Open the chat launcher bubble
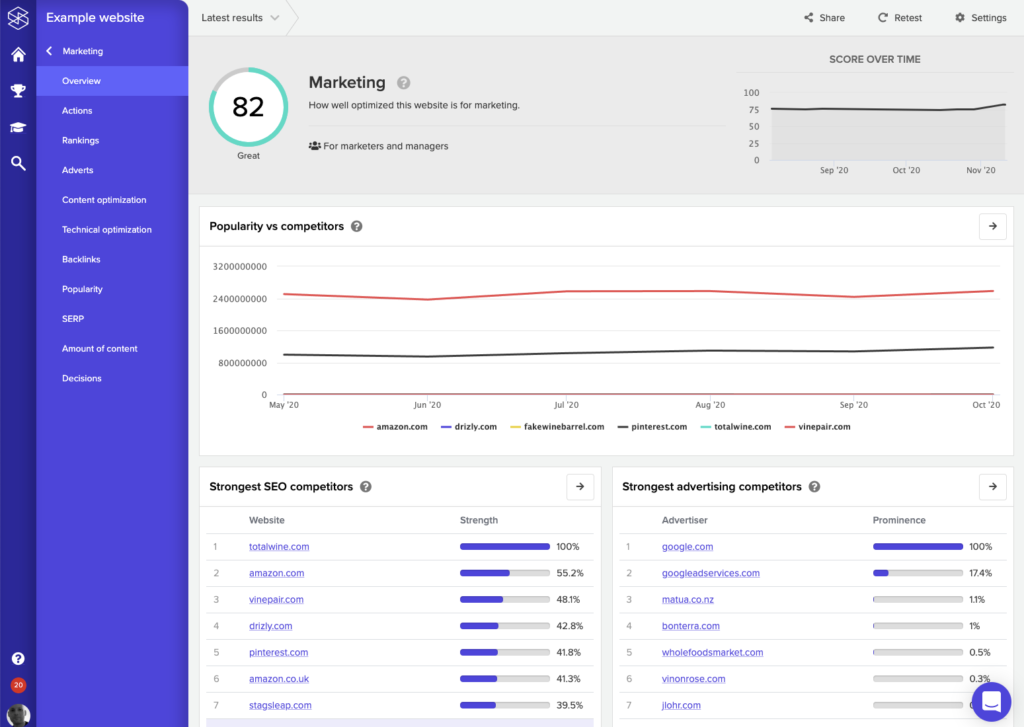 coord(991,702)
